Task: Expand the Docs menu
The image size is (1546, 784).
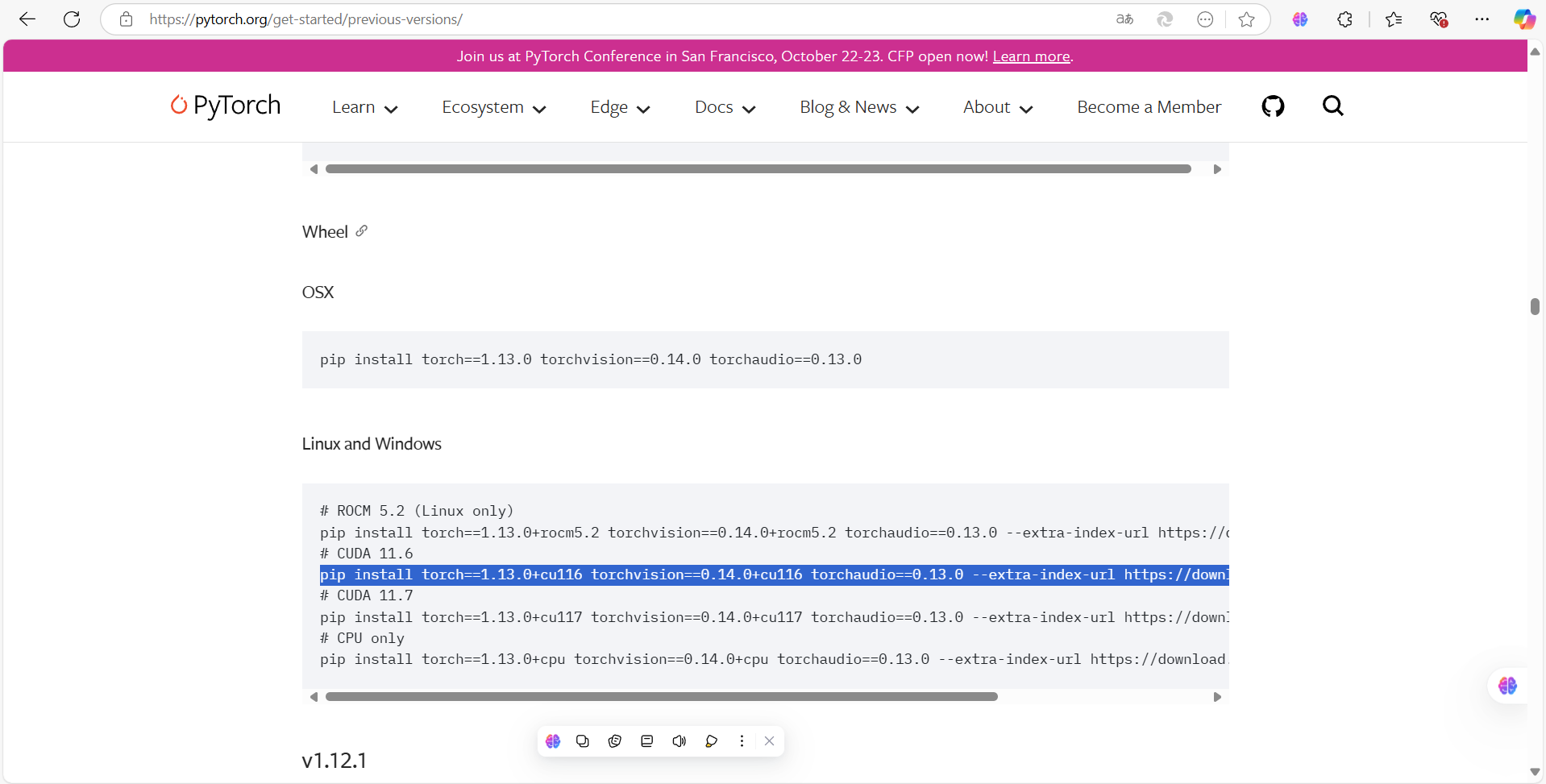Action: 725,107
